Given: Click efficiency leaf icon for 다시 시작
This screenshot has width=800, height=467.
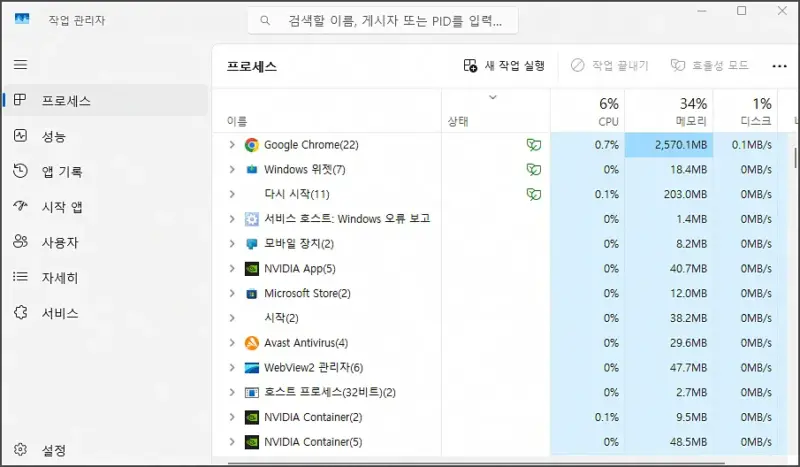Looking at the screenshot, I should click(534, 194).
